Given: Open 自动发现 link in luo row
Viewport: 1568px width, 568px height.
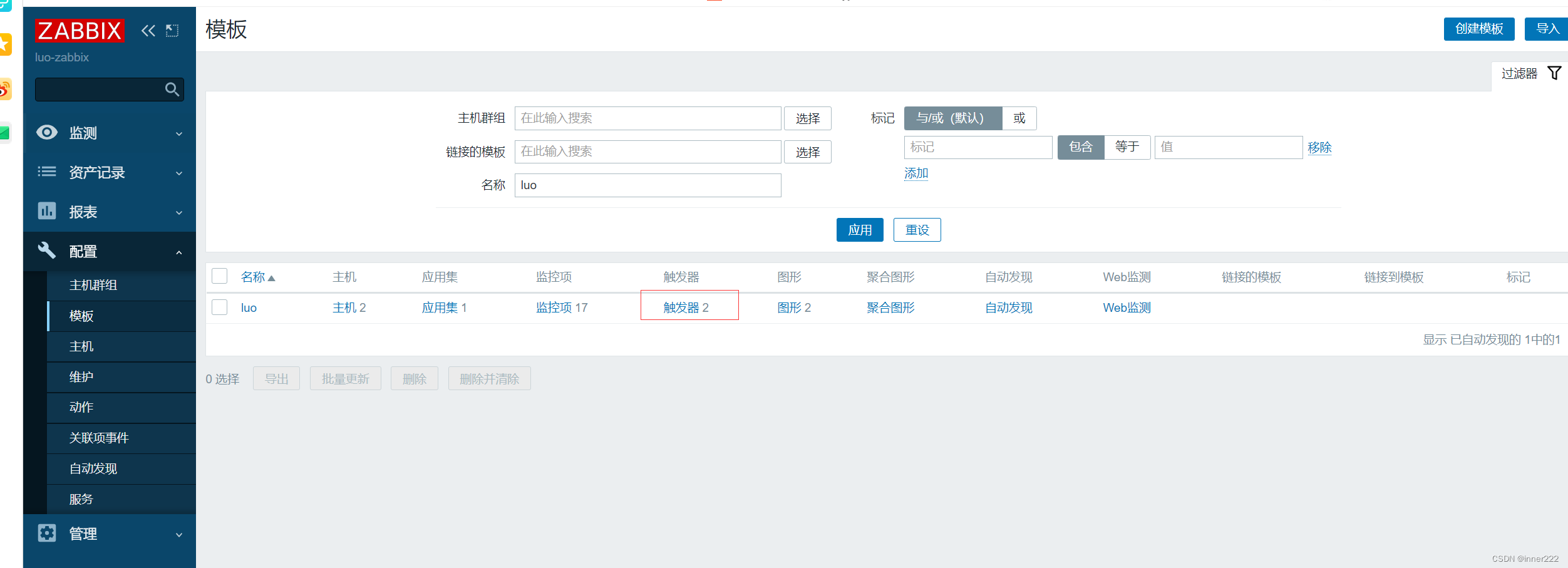Looking at the screenshot, I should tap(1009, 307).
